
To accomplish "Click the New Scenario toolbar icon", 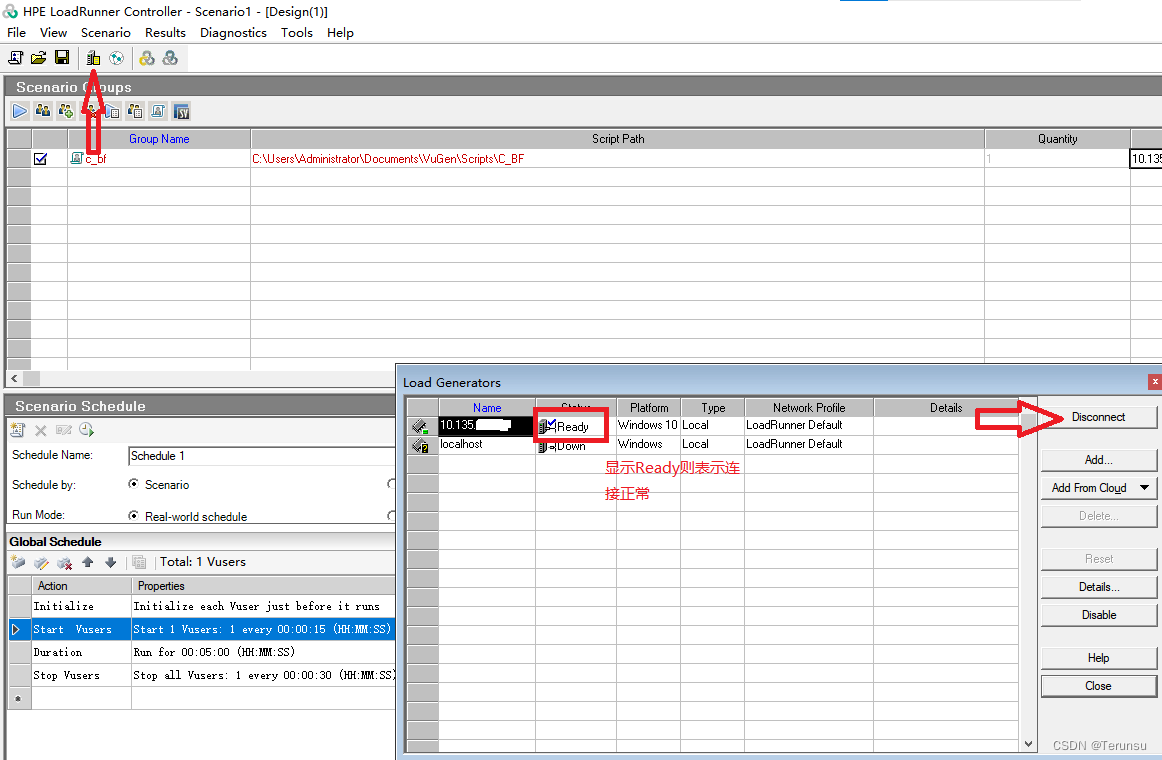I will pyautogui.click(x=16, y=58).
